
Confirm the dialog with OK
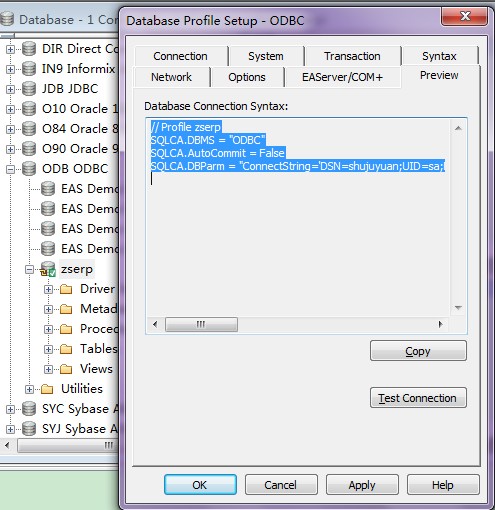[200, 485]
